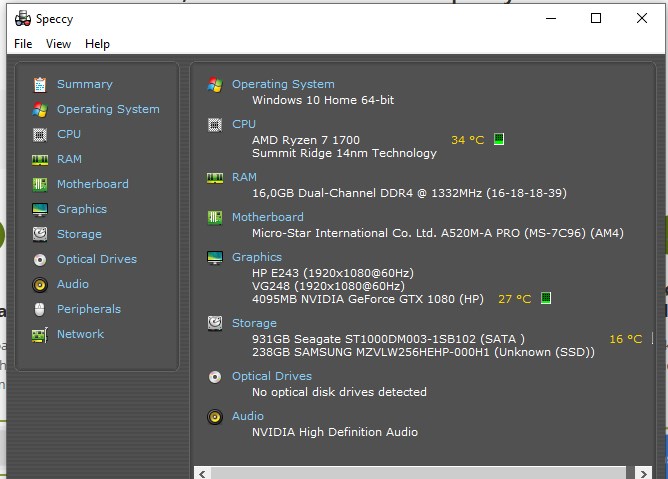This screenshot has width=668, height=479.
Task: Click the Audio speaker icon in summary panel
Action: coord(215,417)
